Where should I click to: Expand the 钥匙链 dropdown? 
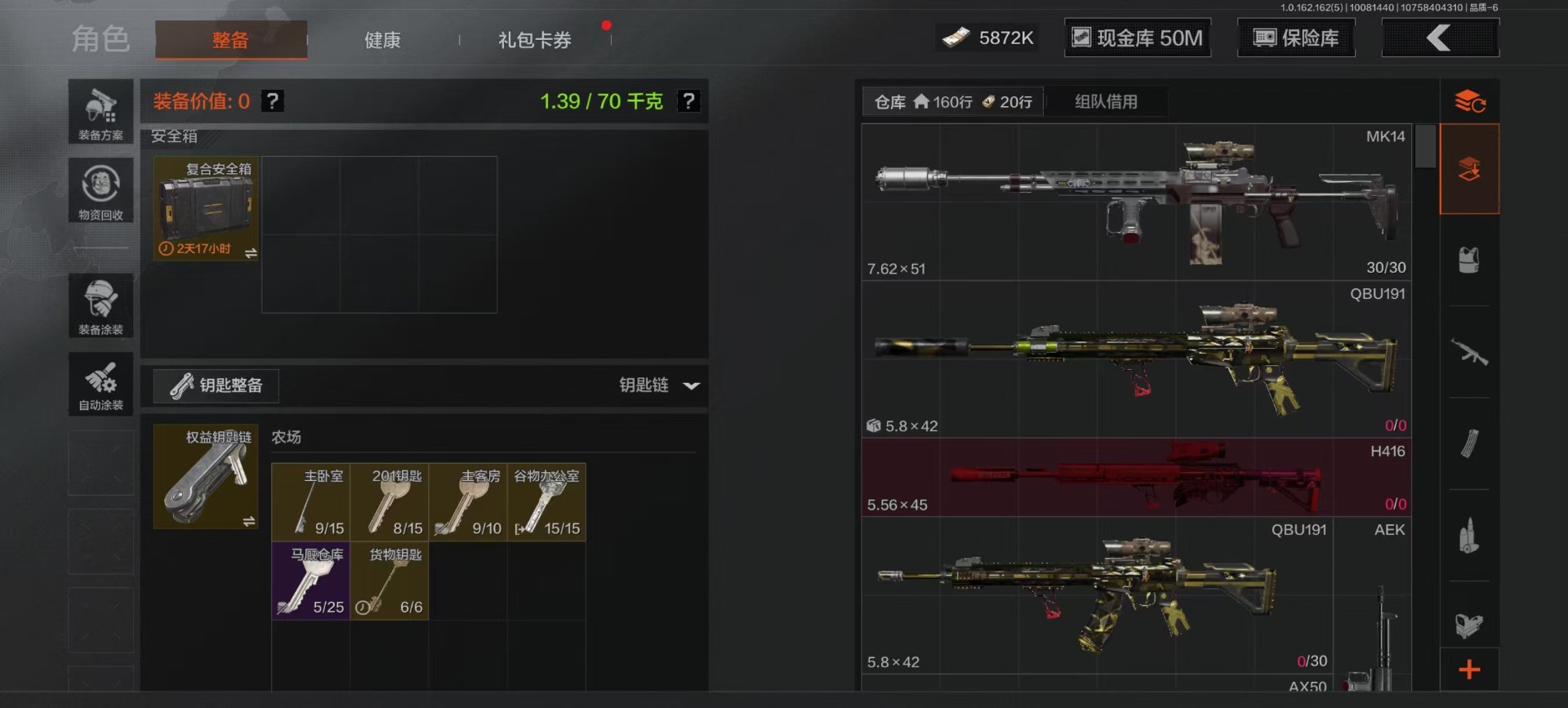(x=660, y=385)
